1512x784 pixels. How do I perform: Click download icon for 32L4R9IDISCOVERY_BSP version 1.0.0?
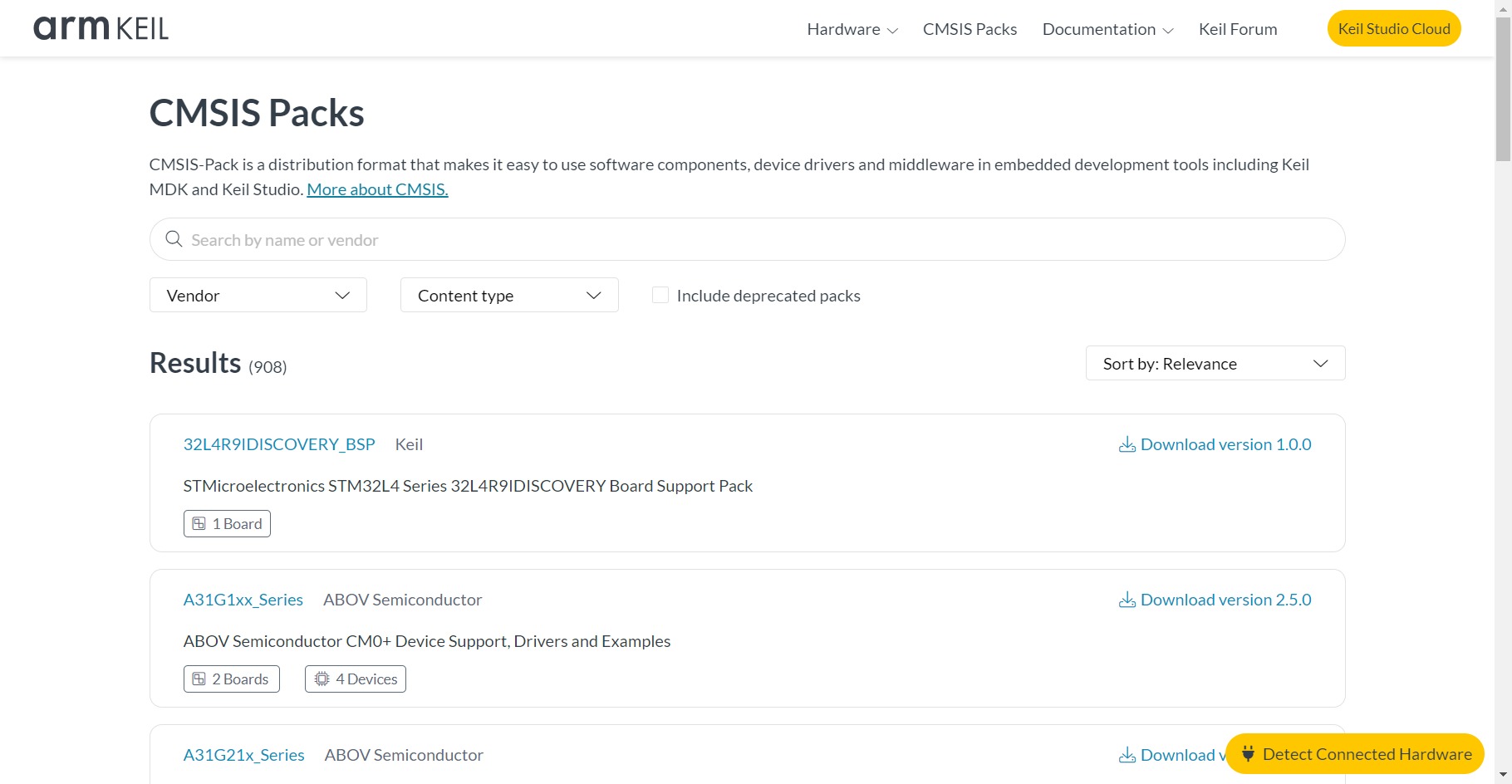pos(1127,444)
